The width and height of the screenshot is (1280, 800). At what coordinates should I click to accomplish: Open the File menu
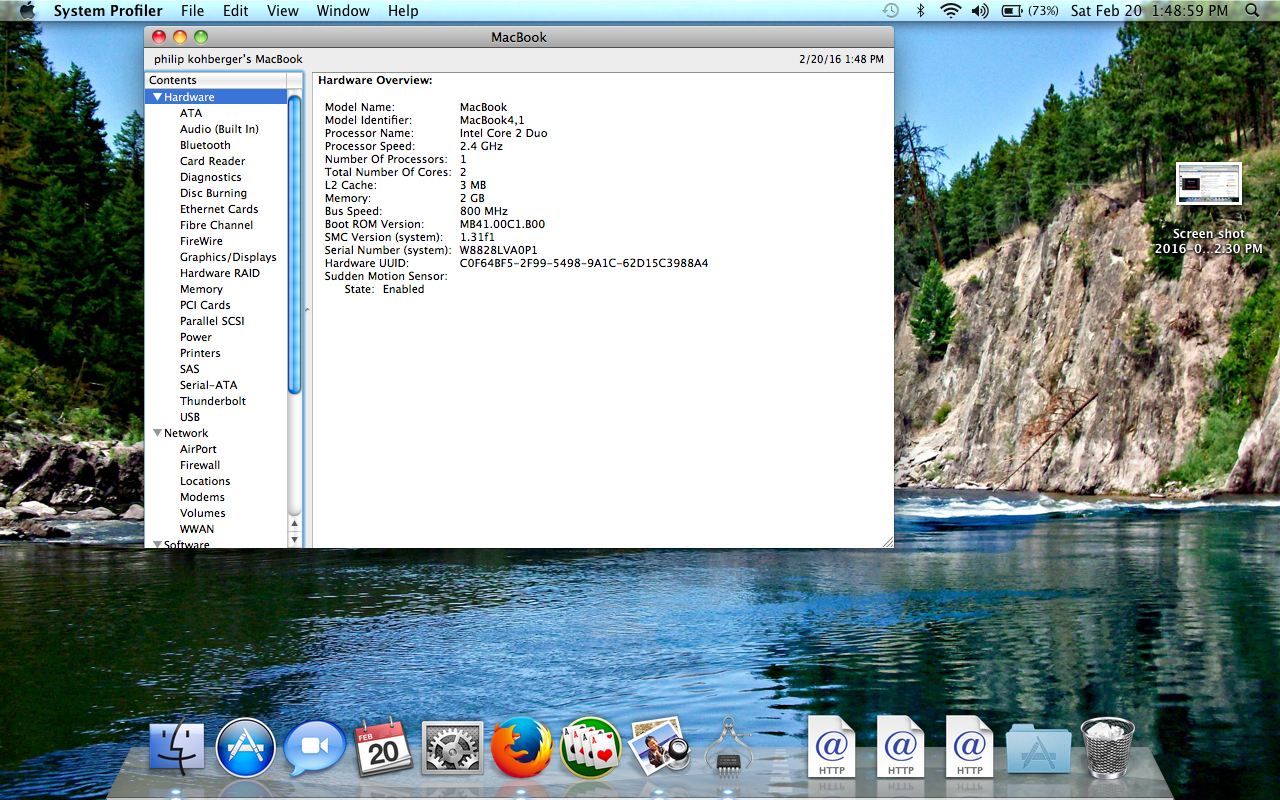[193, 11]
